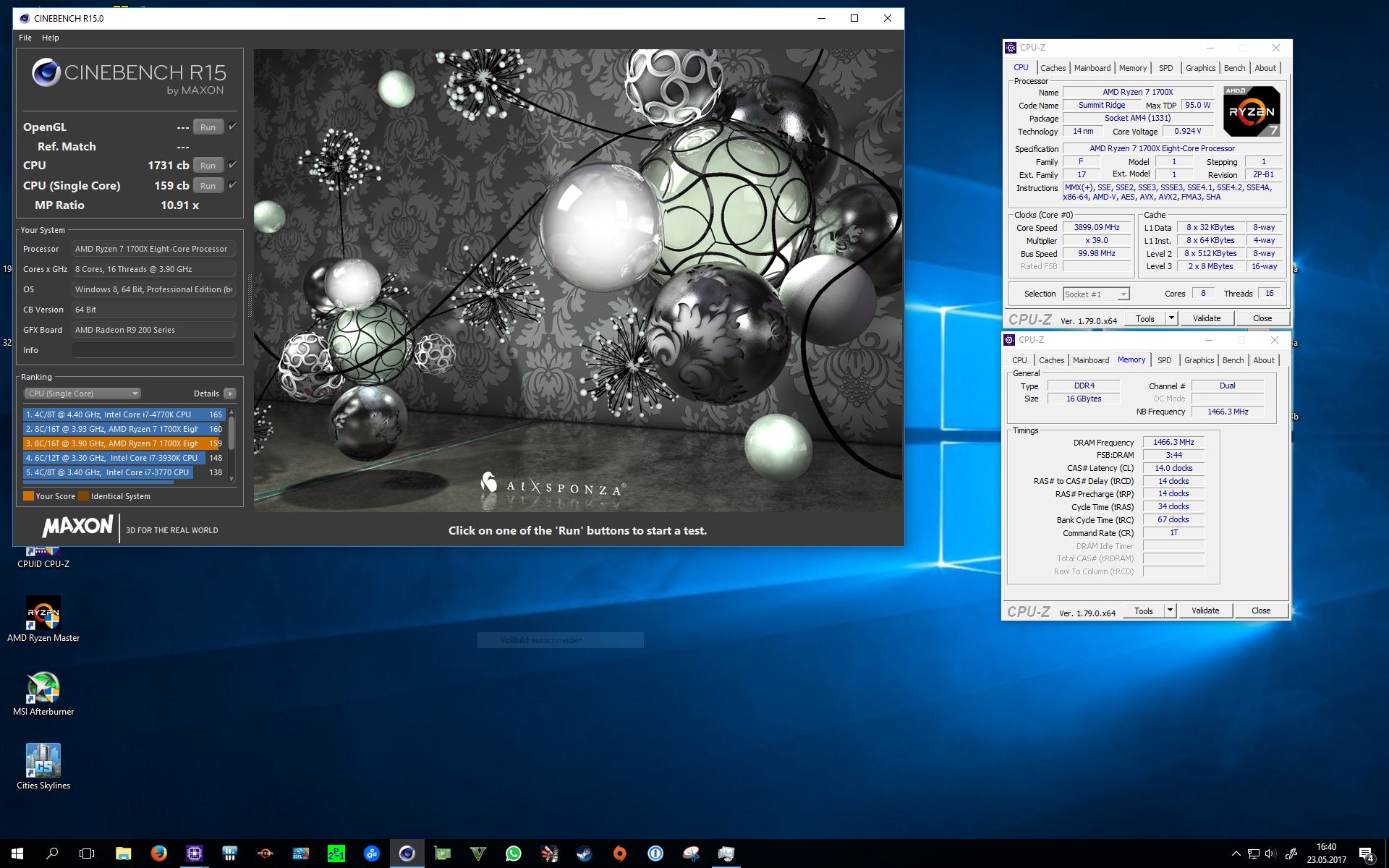The image size is (1389, 868).
Task: Run the CPU benchmark test
Action: pos(208,166)
